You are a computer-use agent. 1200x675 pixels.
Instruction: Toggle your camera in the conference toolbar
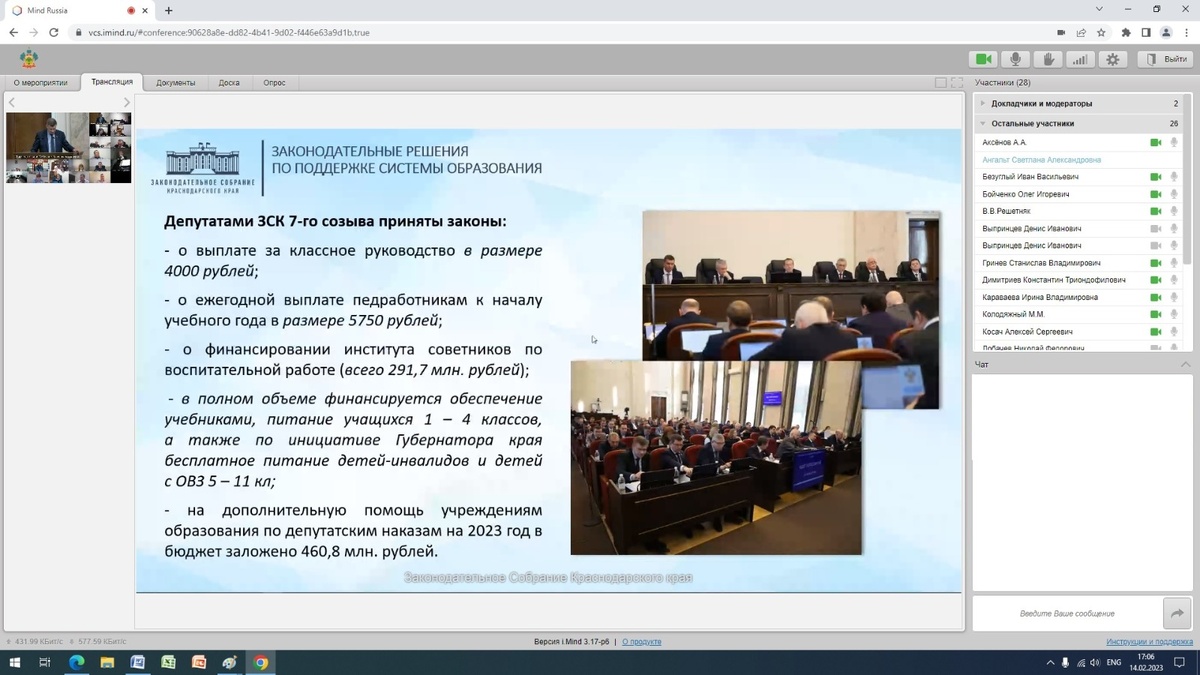[x=984, y=59]
